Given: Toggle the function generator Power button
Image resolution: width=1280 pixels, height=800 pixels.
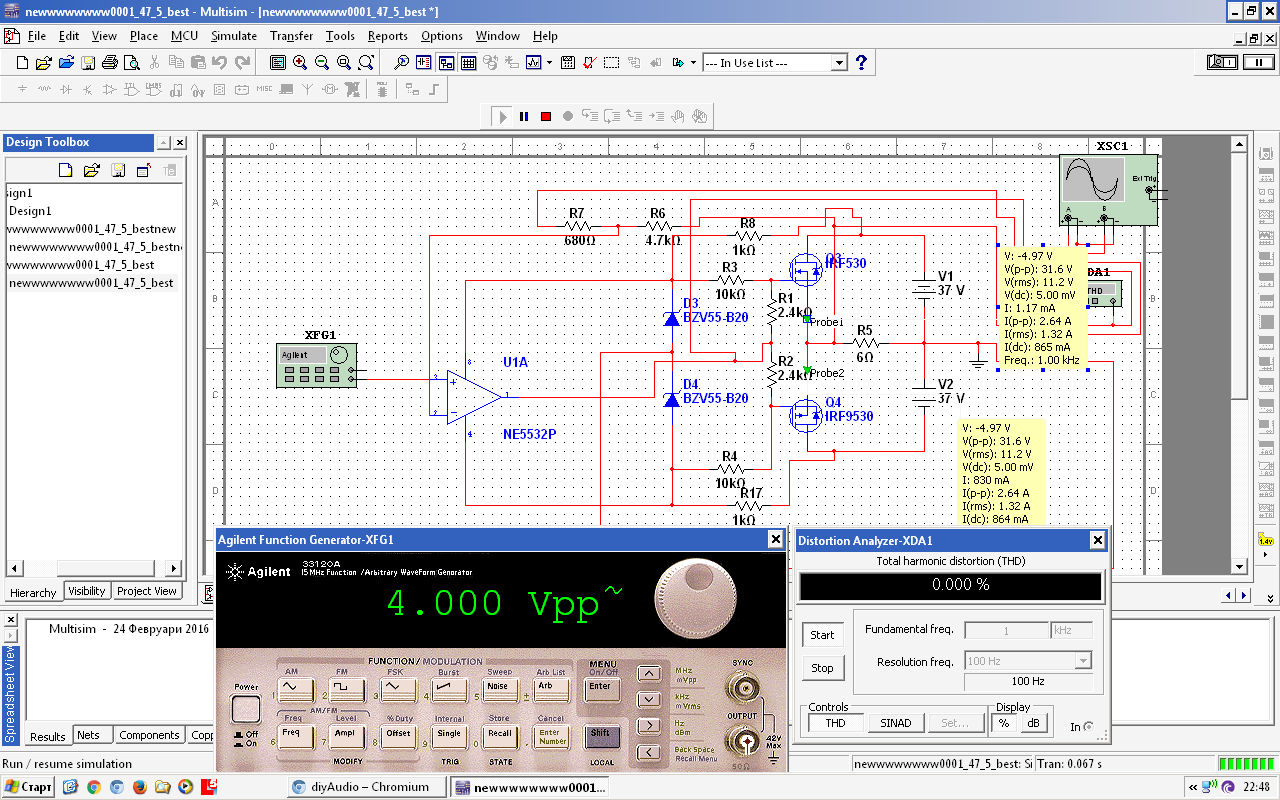Looking at the screenshot, I should [246, 710].
